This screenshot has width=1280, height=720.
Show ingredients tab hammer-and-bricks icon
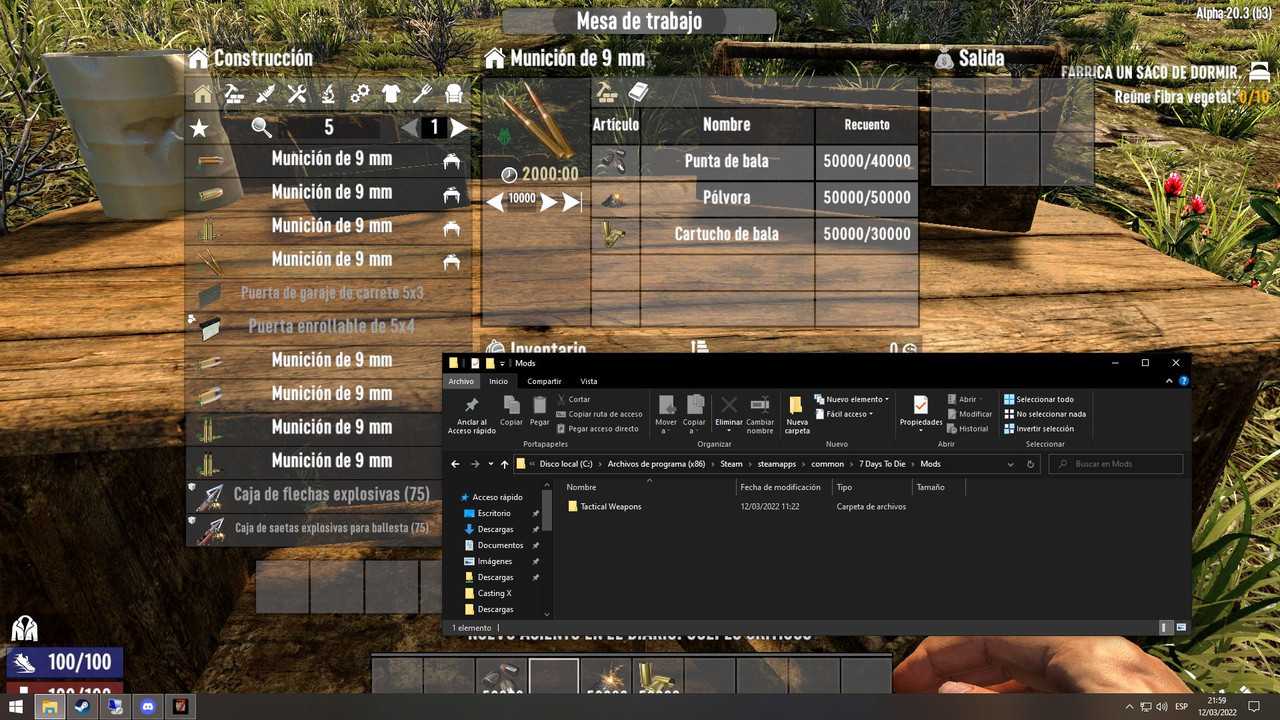(607, 93)
